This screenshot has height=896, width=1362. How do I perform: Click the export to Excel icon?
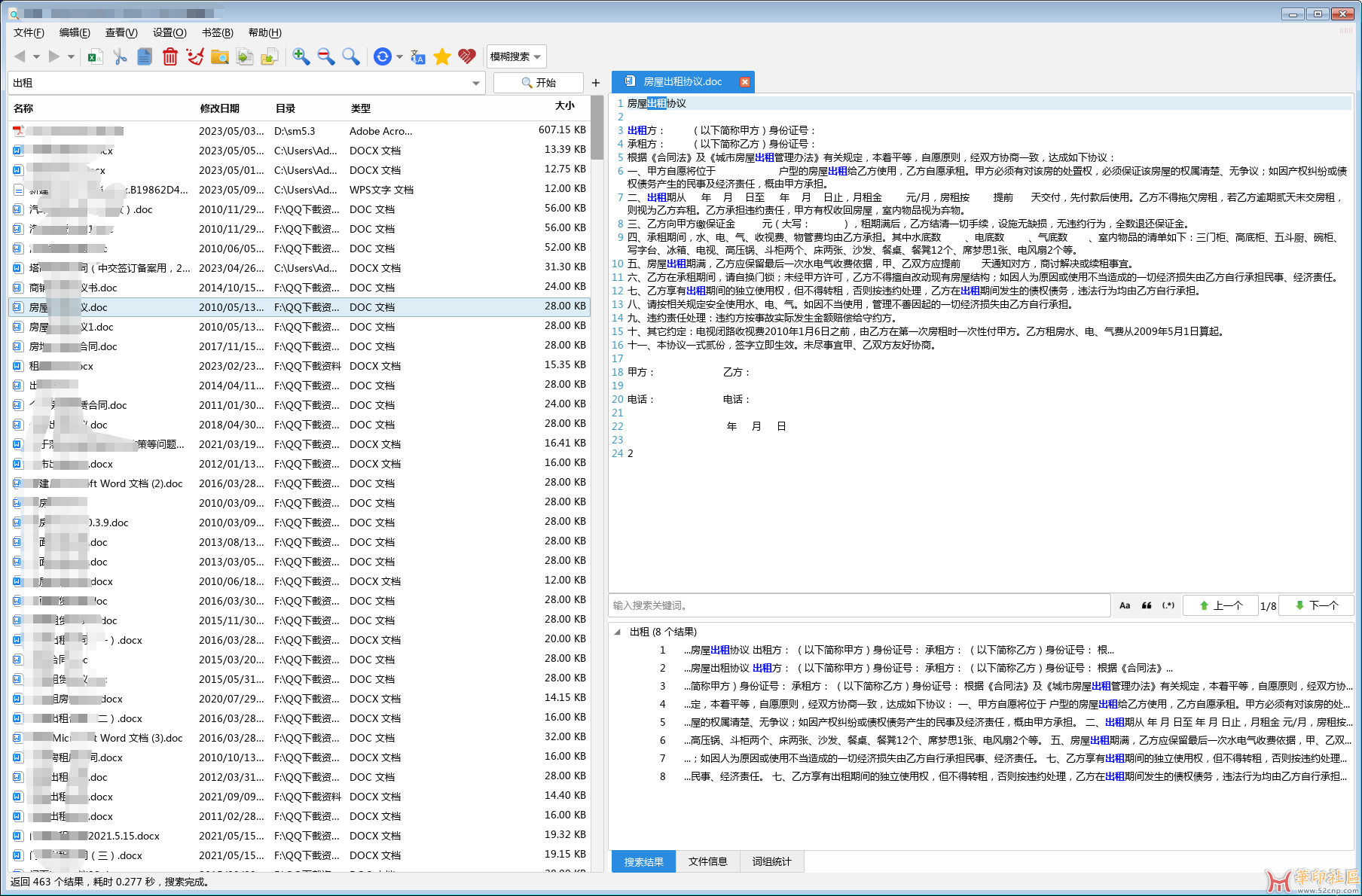[x=95, y=56]
